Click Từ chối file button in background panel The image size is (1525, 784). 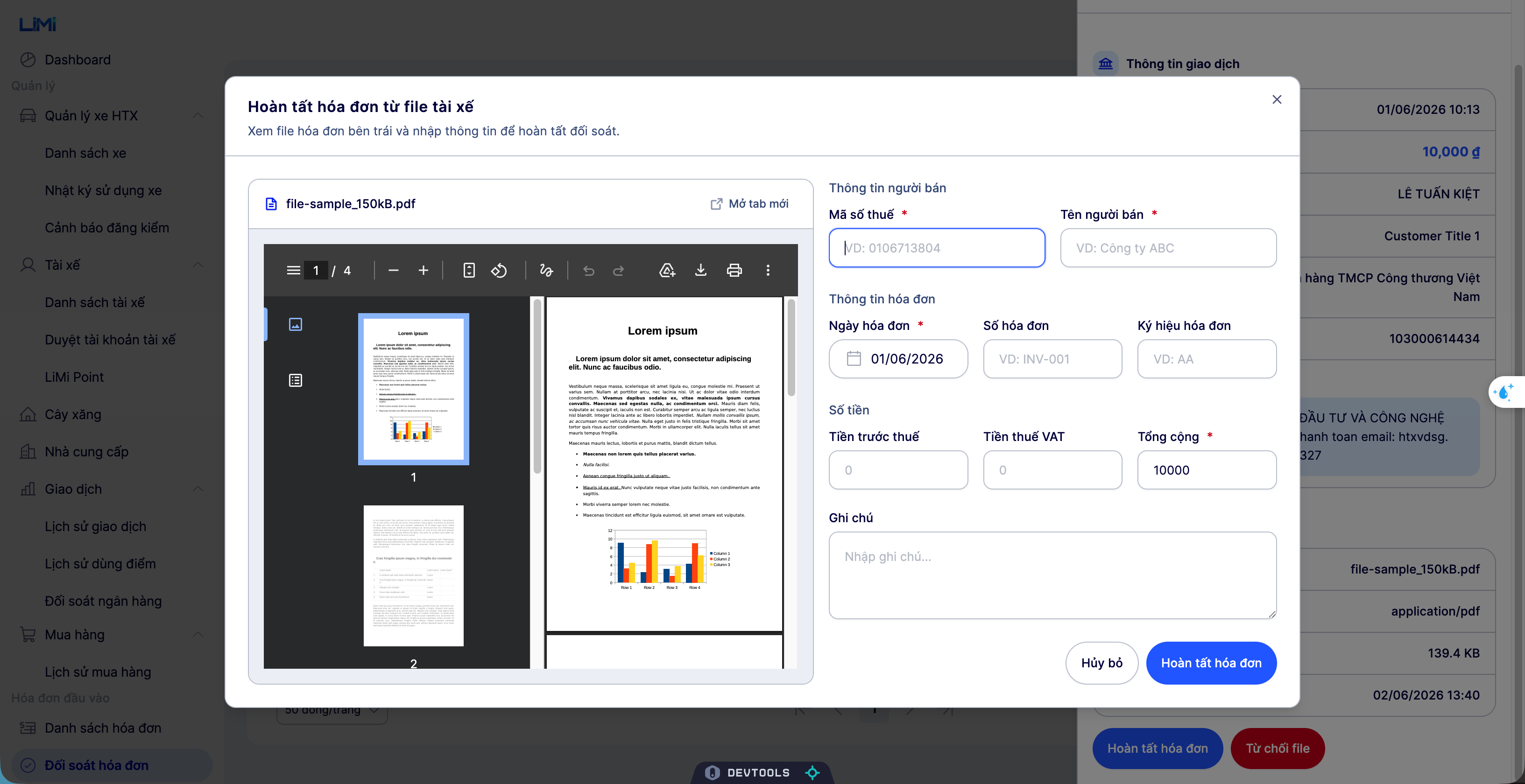coord(1278,748)
